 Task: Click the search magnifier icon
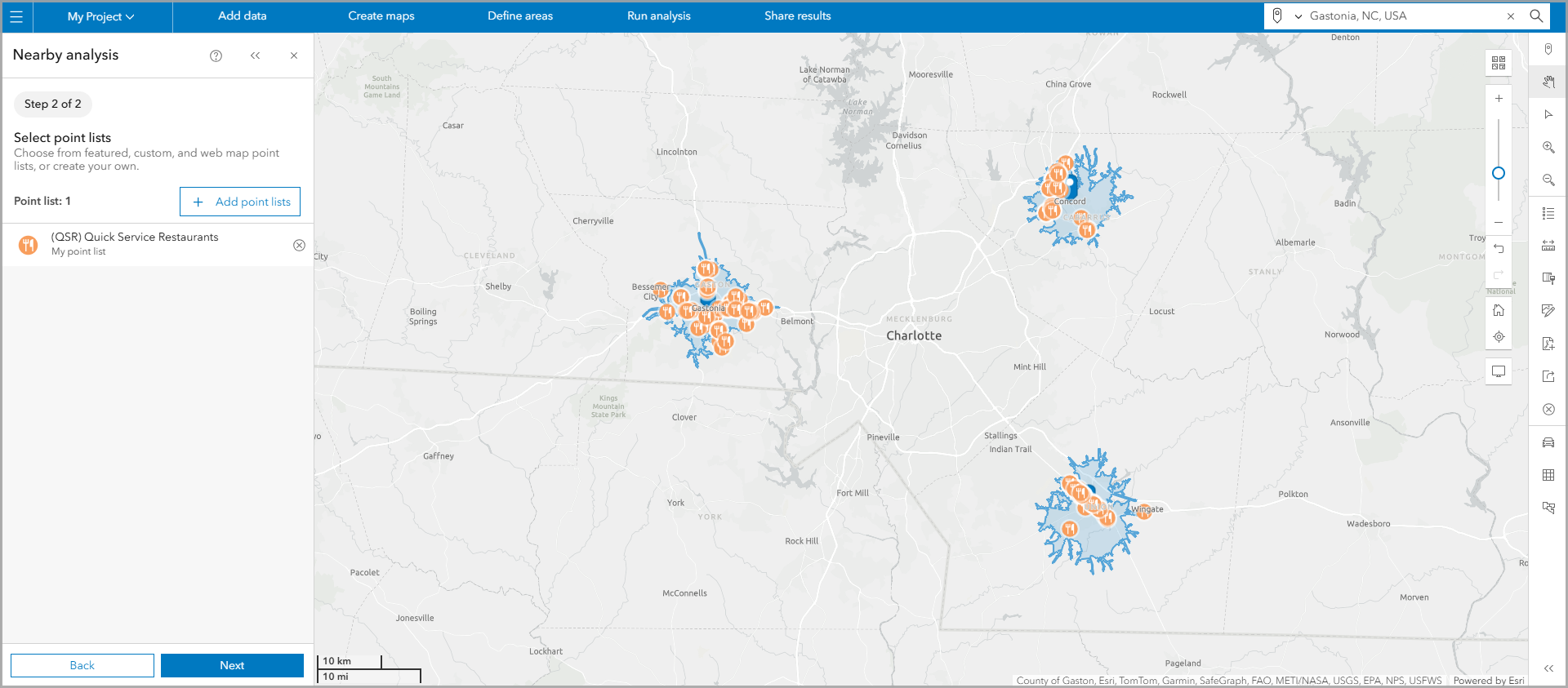1536,16
